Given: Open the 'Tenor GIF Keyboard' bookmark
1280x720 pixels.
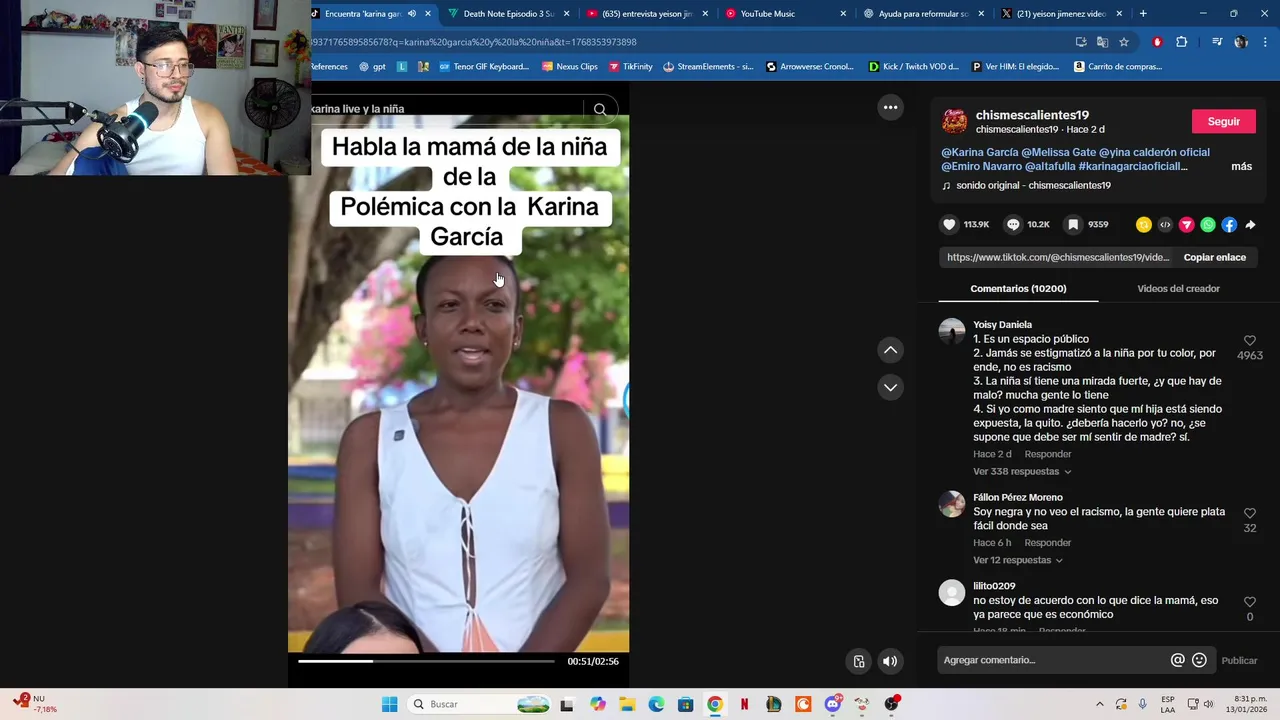Looking at the screenshot, I should point(484,67).
